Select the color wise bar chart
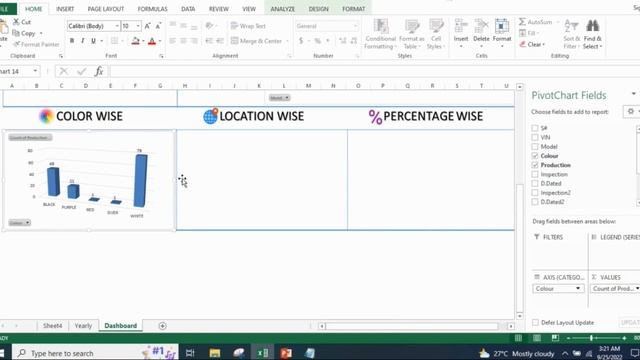 [x=90, y=180]
